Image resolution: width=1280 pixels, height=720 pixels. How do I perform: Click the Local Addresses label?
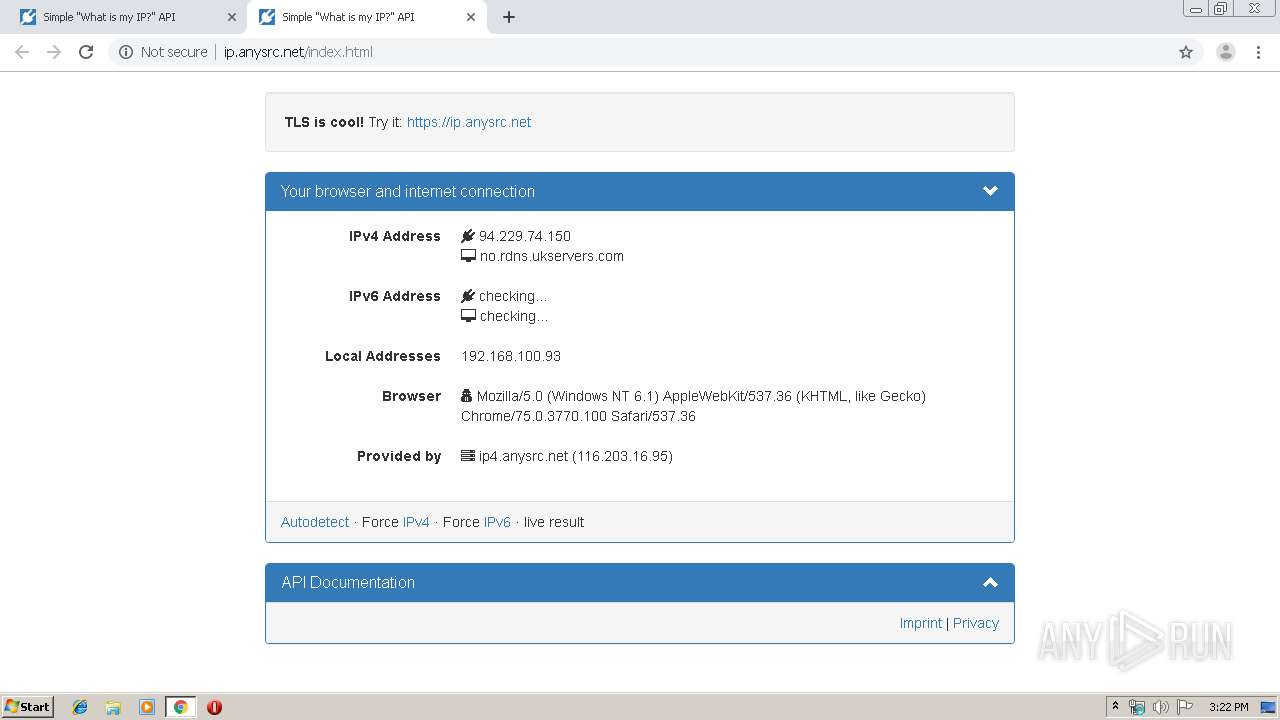[383, 356]
